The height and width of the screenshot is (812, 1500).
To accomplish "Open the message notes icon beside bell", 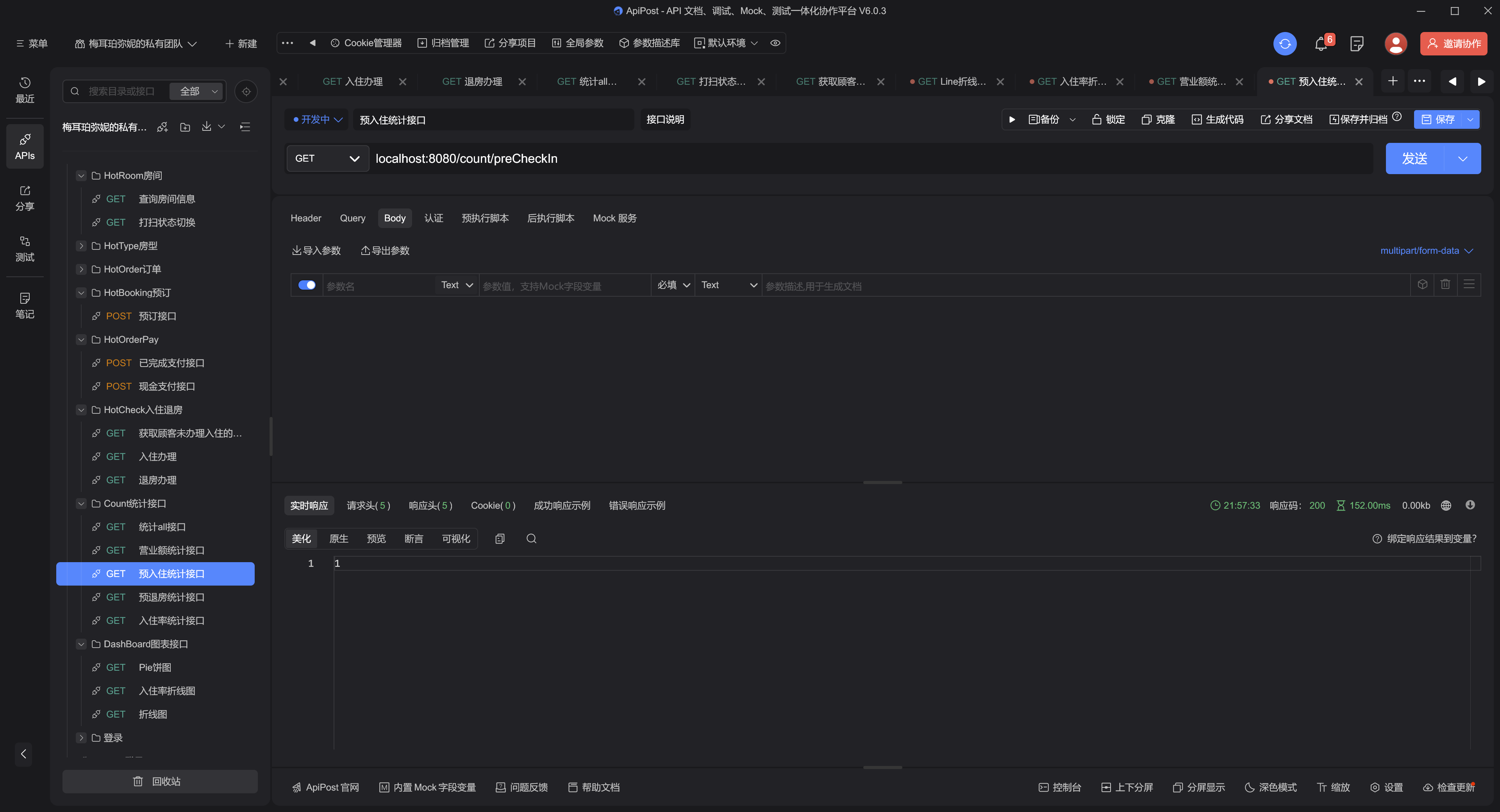I will click(1357, 44).
